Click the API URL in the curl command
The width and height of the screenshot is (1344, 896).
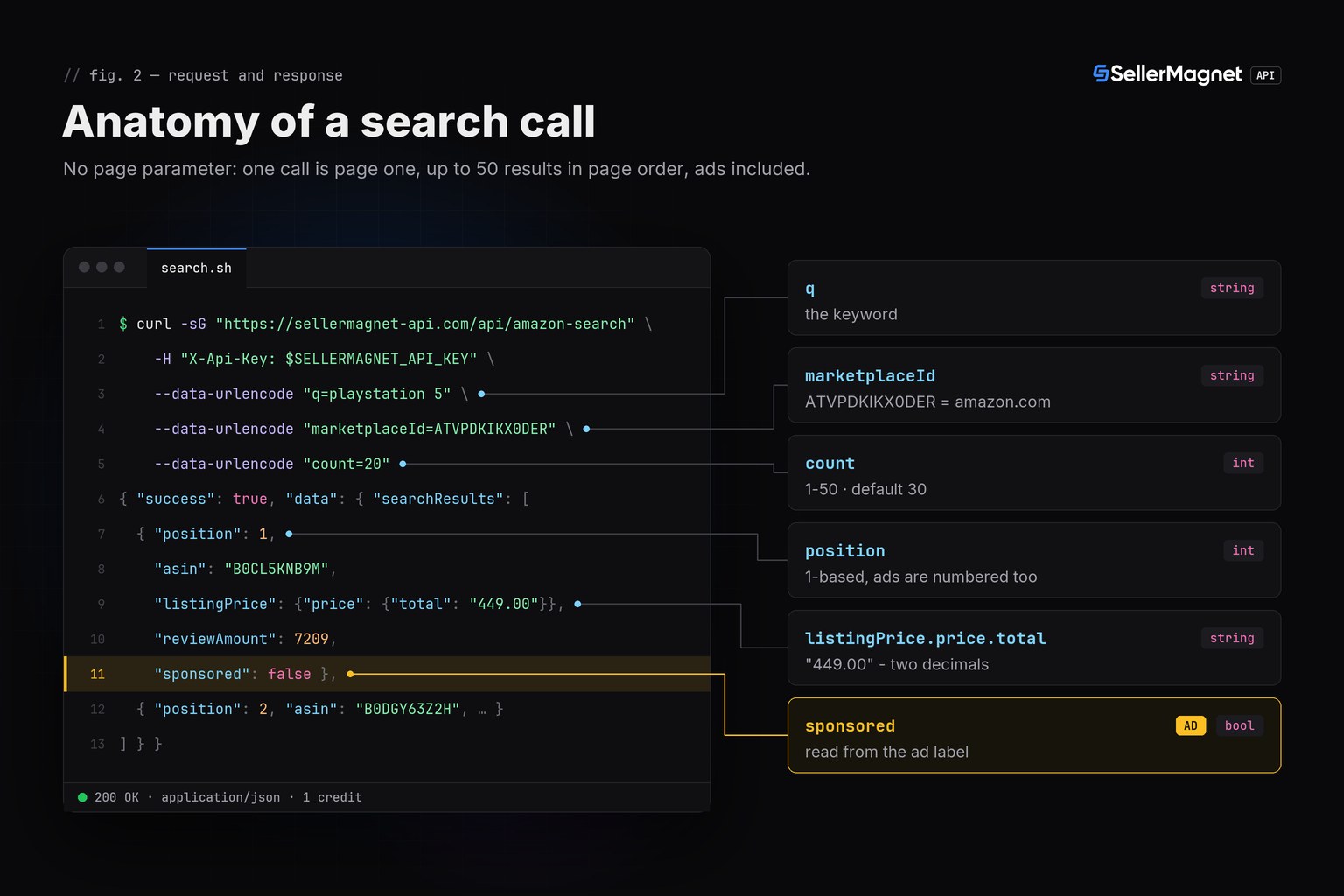425,324
